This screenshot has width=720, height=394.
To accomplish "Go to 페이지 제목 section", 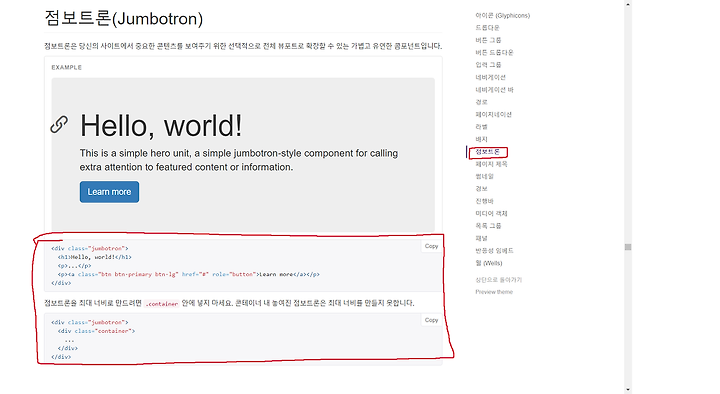I will click(491, 164).
